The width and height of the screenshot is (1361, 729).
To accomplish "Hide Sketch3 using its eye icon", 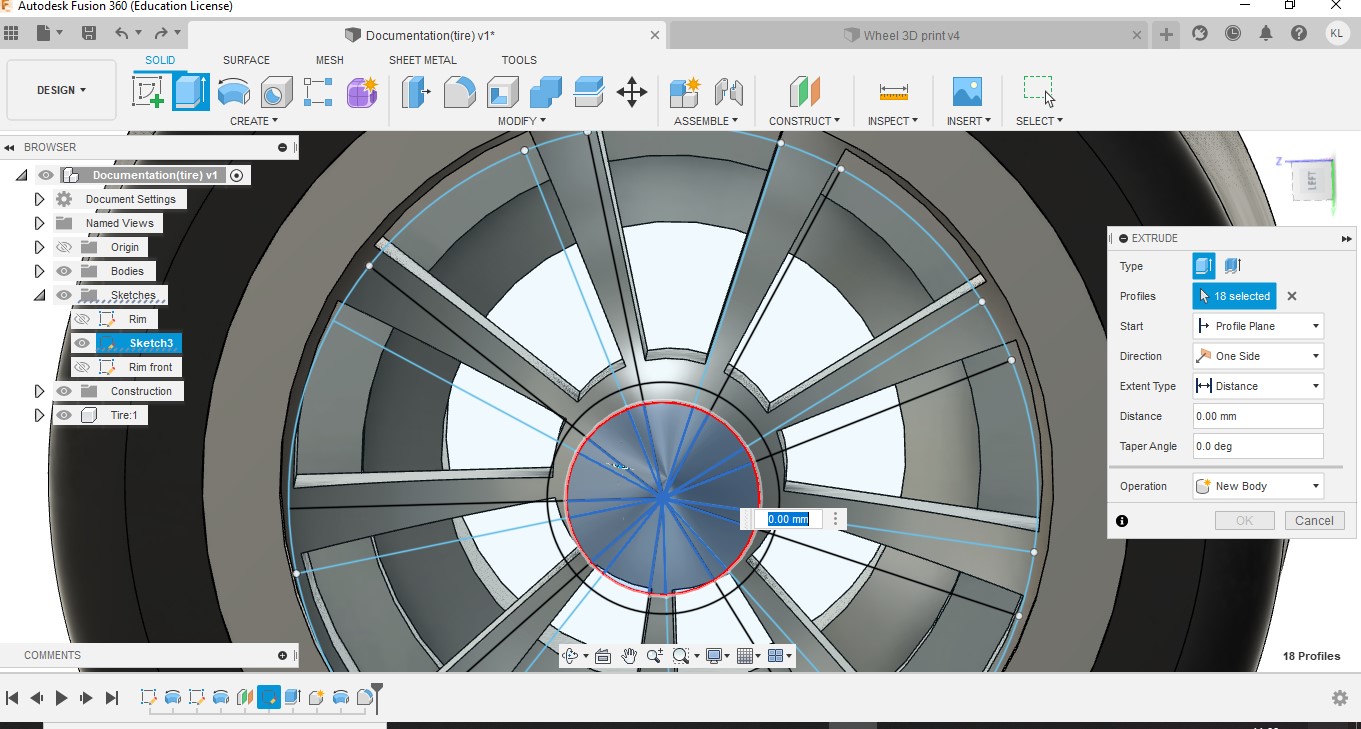I will pyautogui.click(x=82, y=343).
